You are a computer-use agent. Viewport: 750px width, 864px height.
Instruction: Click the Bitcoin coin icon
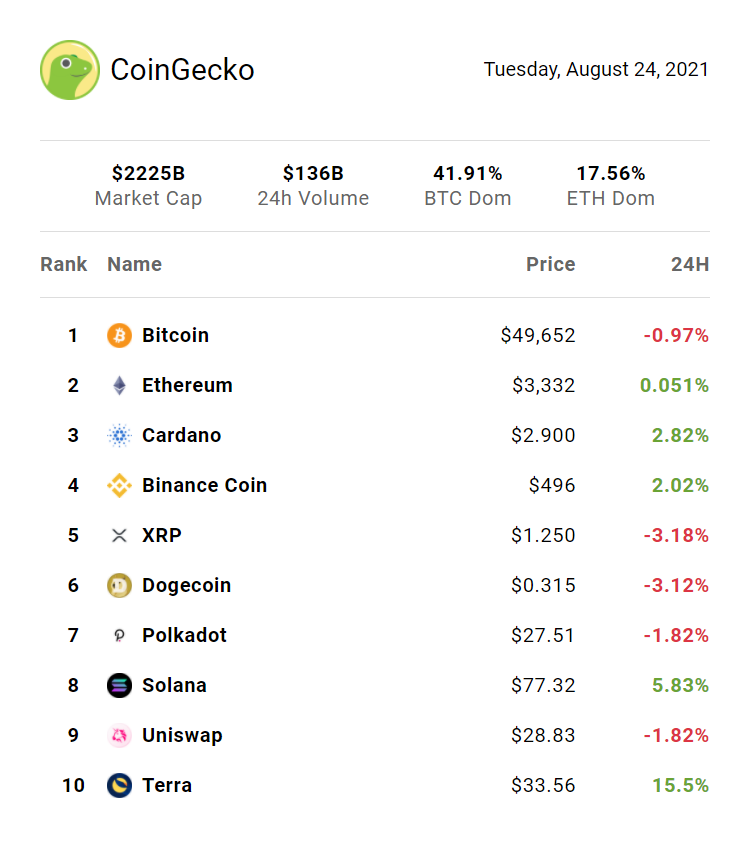pos(119,336)
